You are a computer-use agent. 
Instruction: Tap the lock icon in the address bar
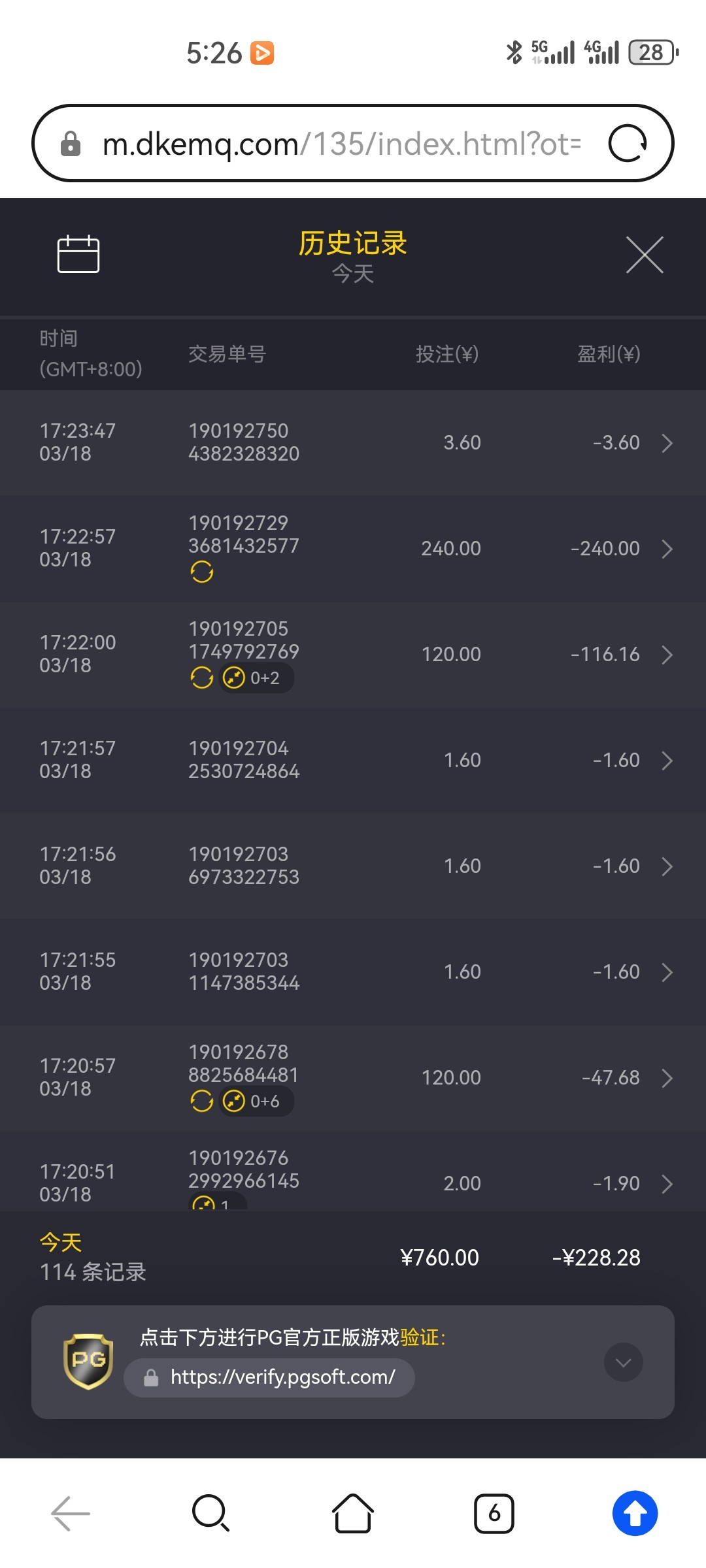71,144
